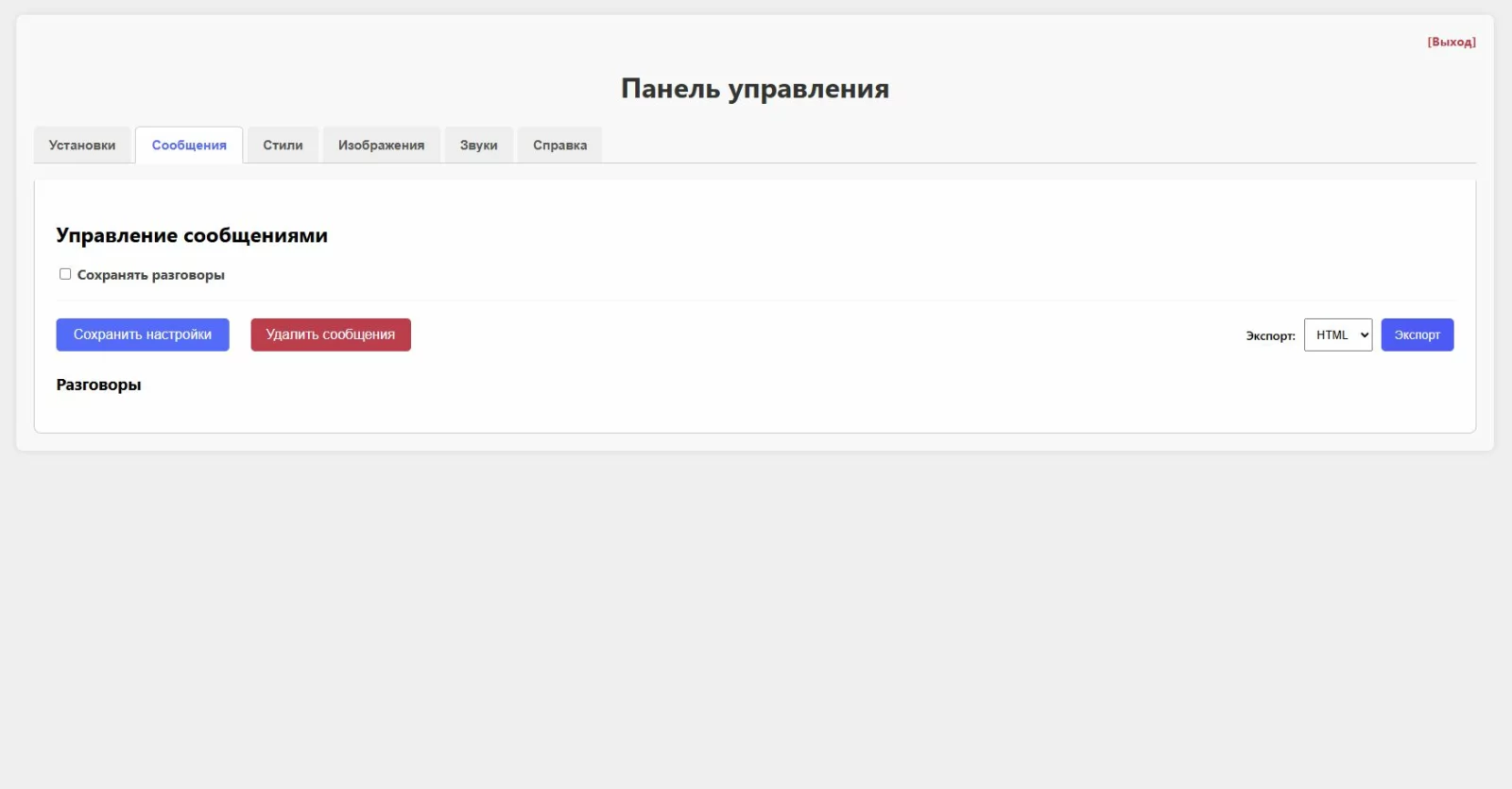
Task: Switch to the Стили tab
Action: (x=283, y=146)
